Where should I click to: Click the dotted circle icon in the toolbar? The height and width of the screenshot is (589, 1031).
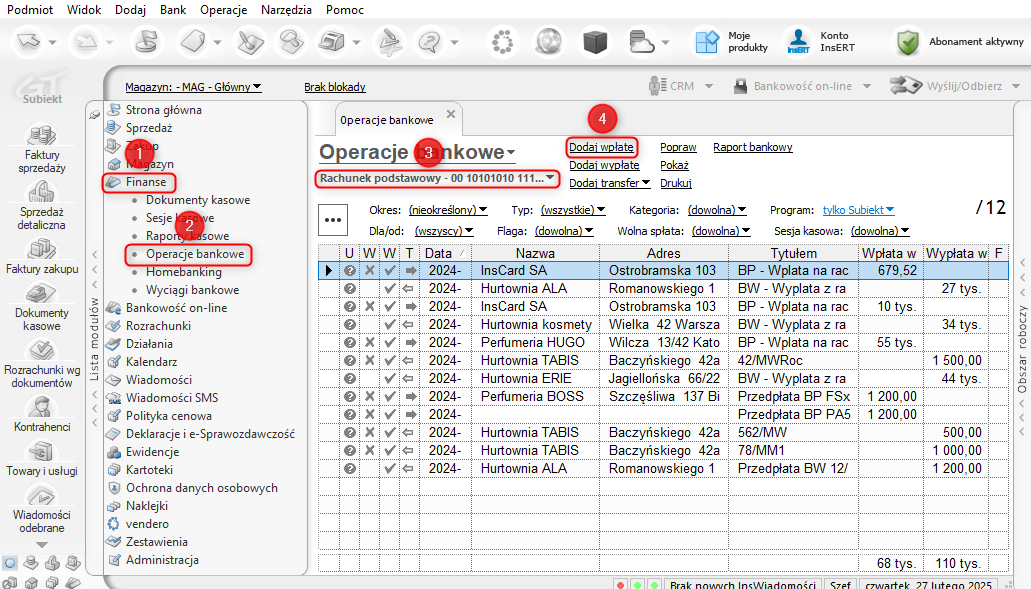[502, 42]
